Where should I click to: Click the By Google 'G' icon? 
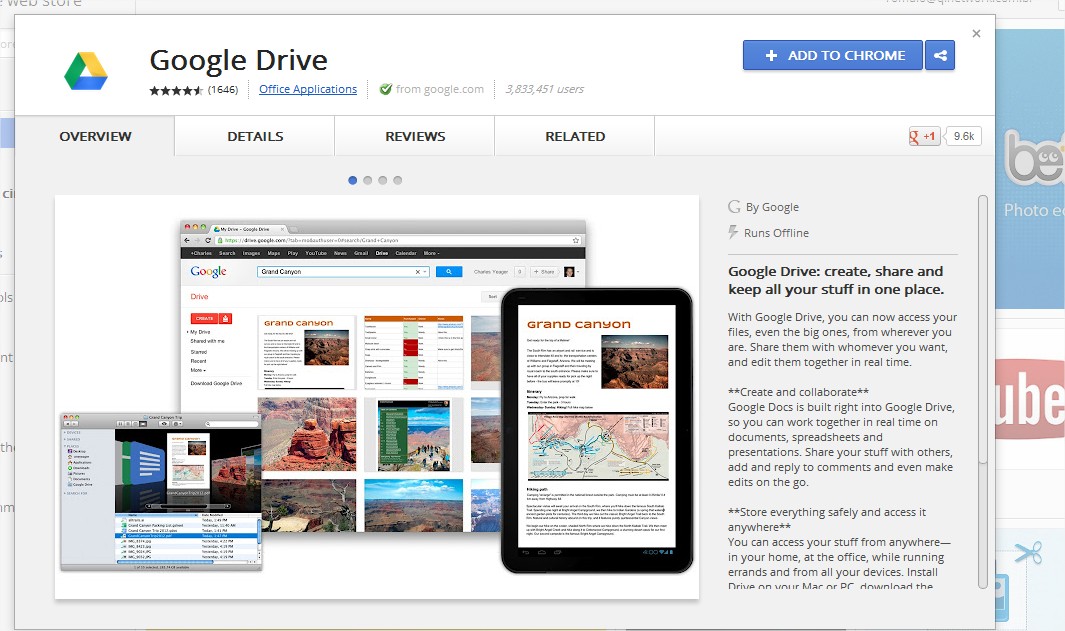pos(735,207)
